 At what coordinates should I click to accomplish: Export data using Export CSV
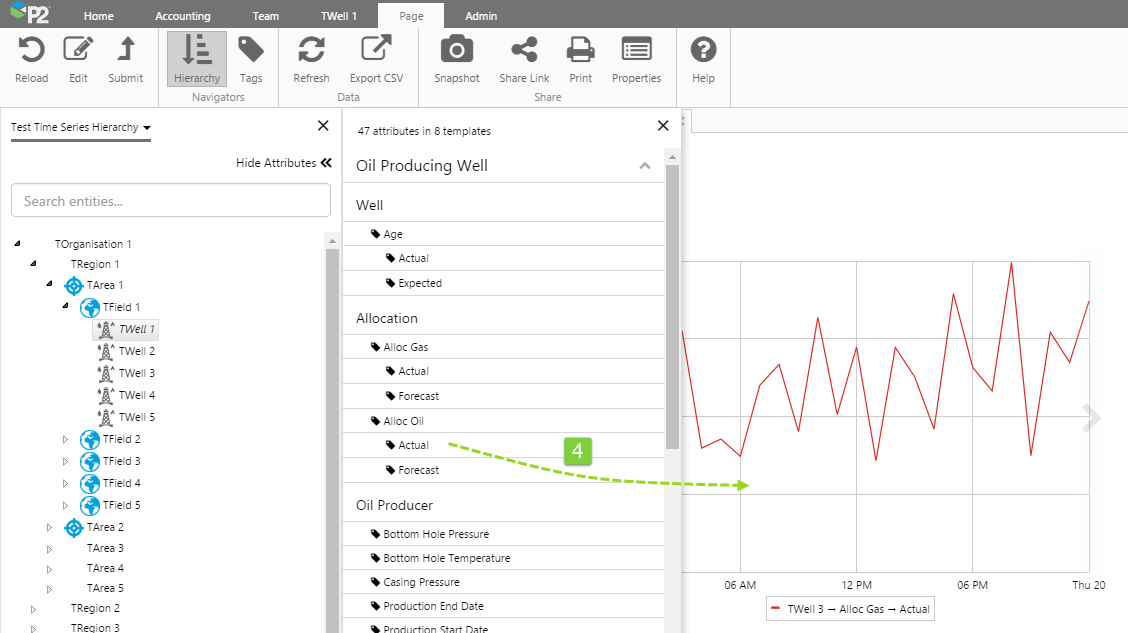click(376, 51)
